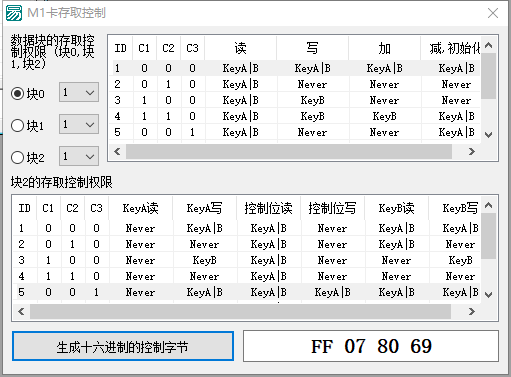Click right arrow of top table horizontal scrollbar
Screen dimensions: 511x377
point(471,152)
